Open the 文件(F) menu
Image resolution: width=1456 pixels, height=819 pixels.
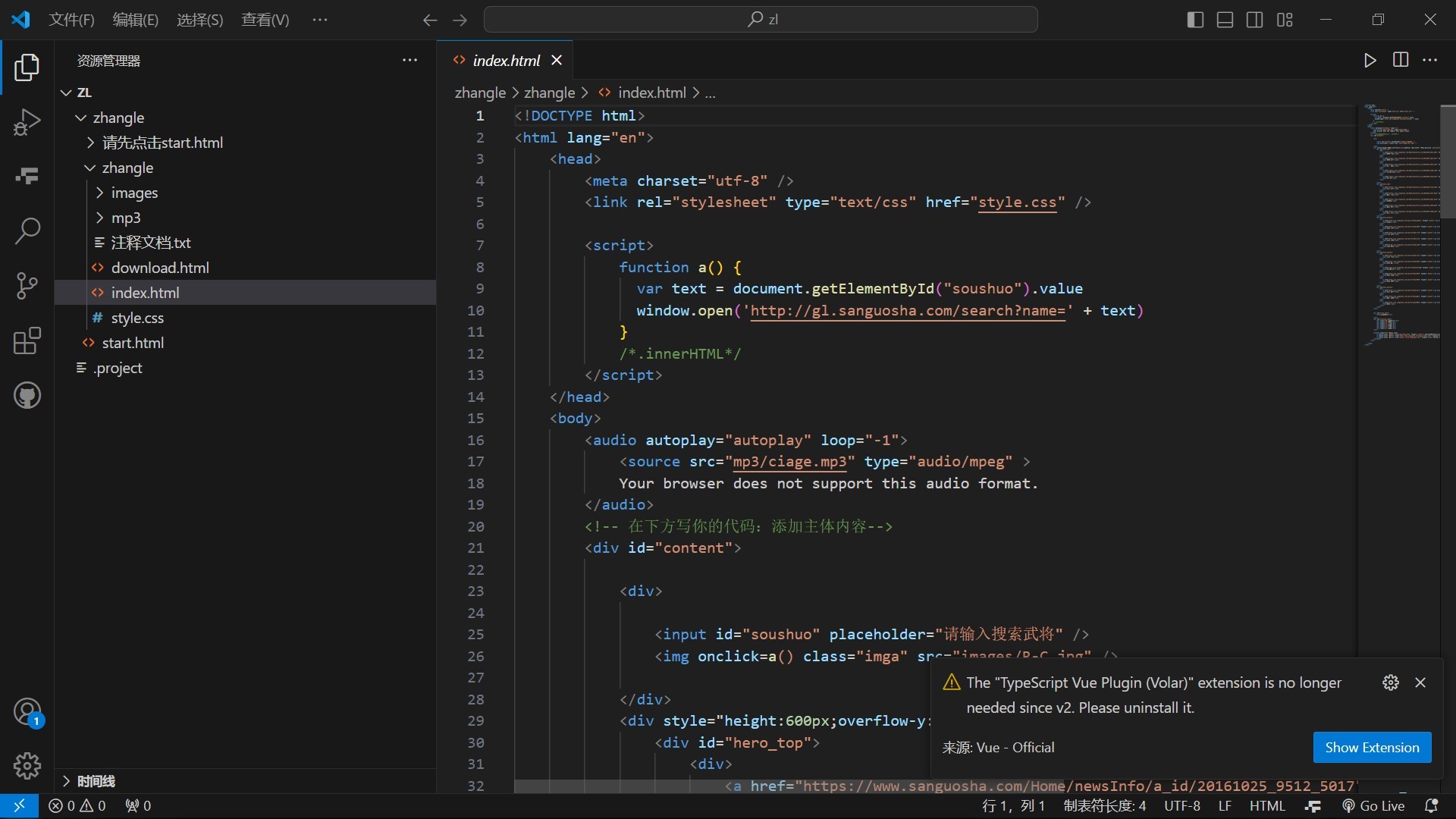[x=71, y=20]
